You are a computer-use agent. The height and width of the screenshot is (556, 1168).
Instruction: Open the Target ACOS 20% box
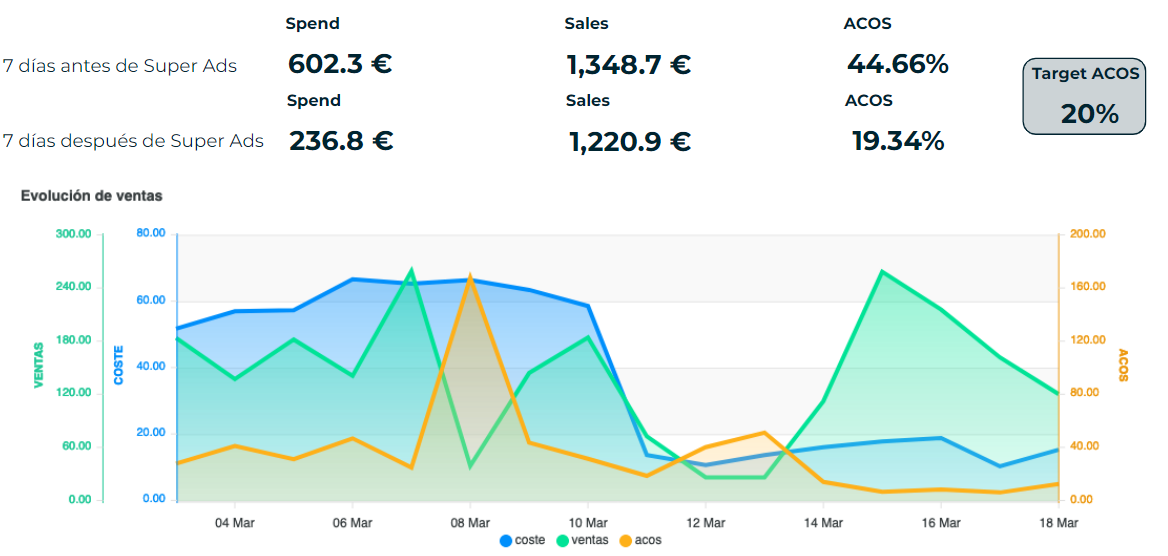click(1084, 96)
